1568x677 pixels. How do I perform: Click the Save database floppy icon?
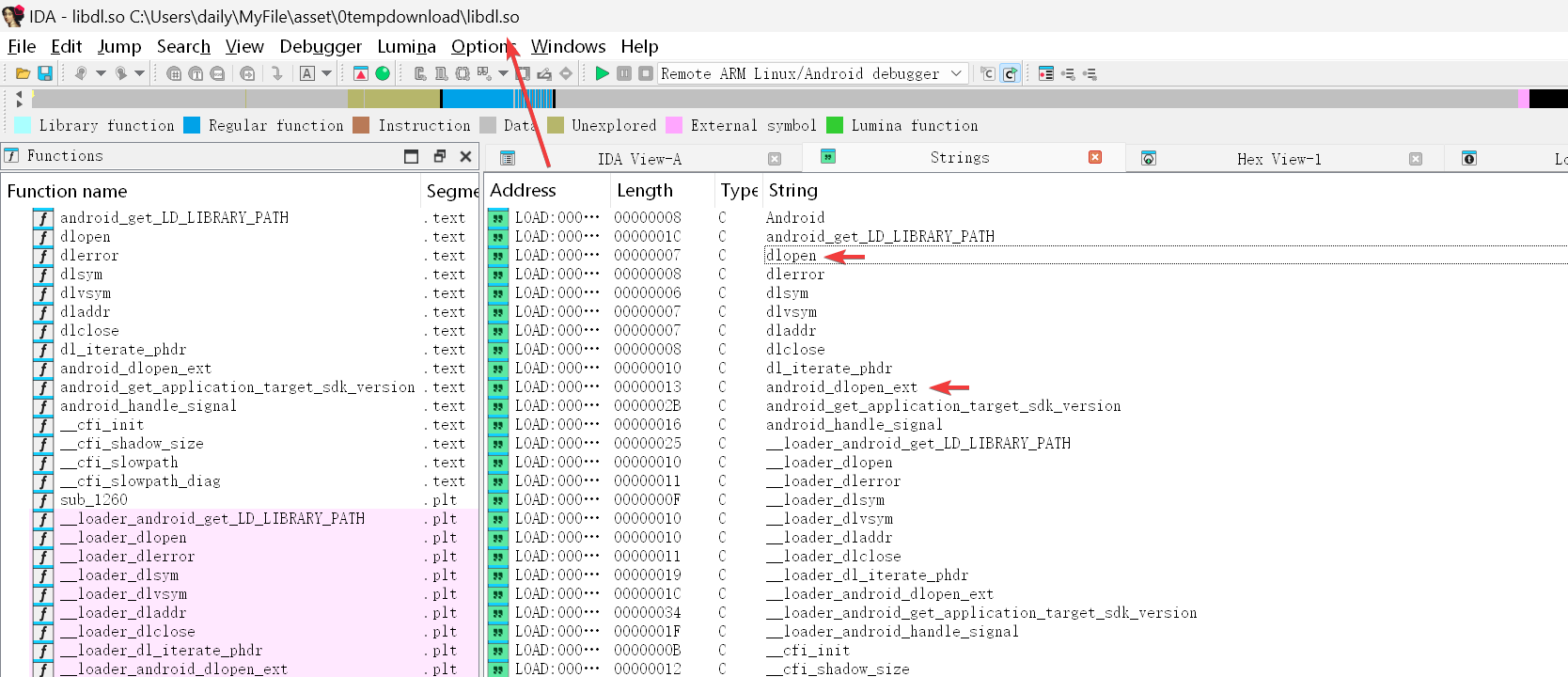[x=44, y=73]
